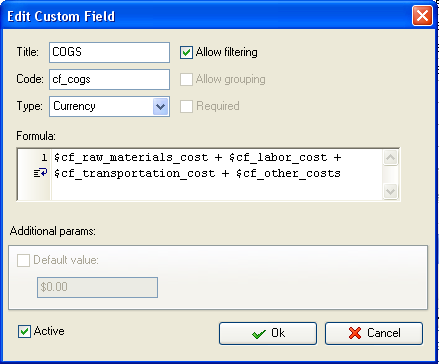This screenshot has width=439, height=364.
Task: Click the Required checkbox
Action: tap(186, 106)
